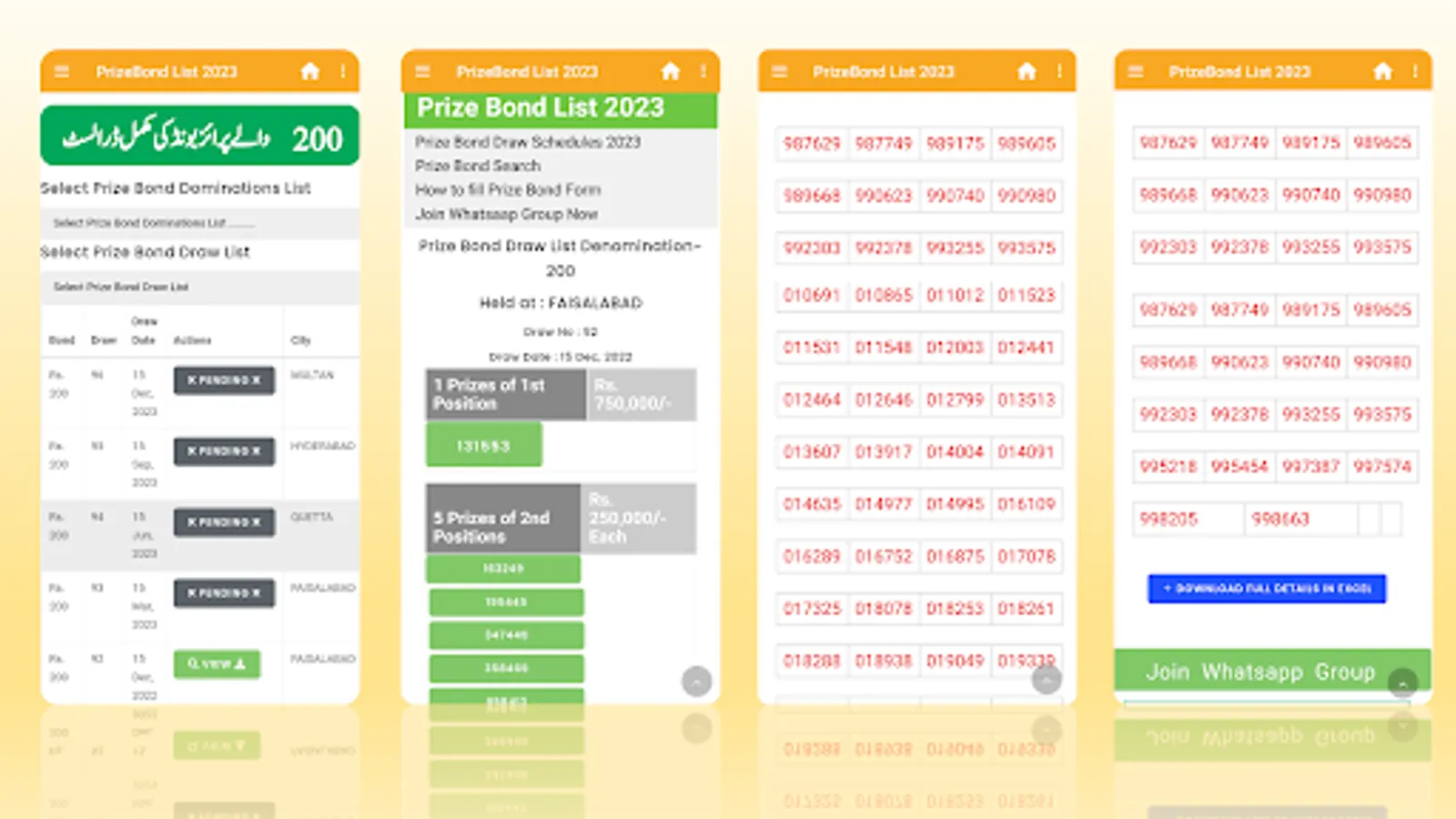The width and height of the screenshot is (1456, 819).
Task: Tap the home icon on the screen listing 010691
Action: [x=1026, y=71]
